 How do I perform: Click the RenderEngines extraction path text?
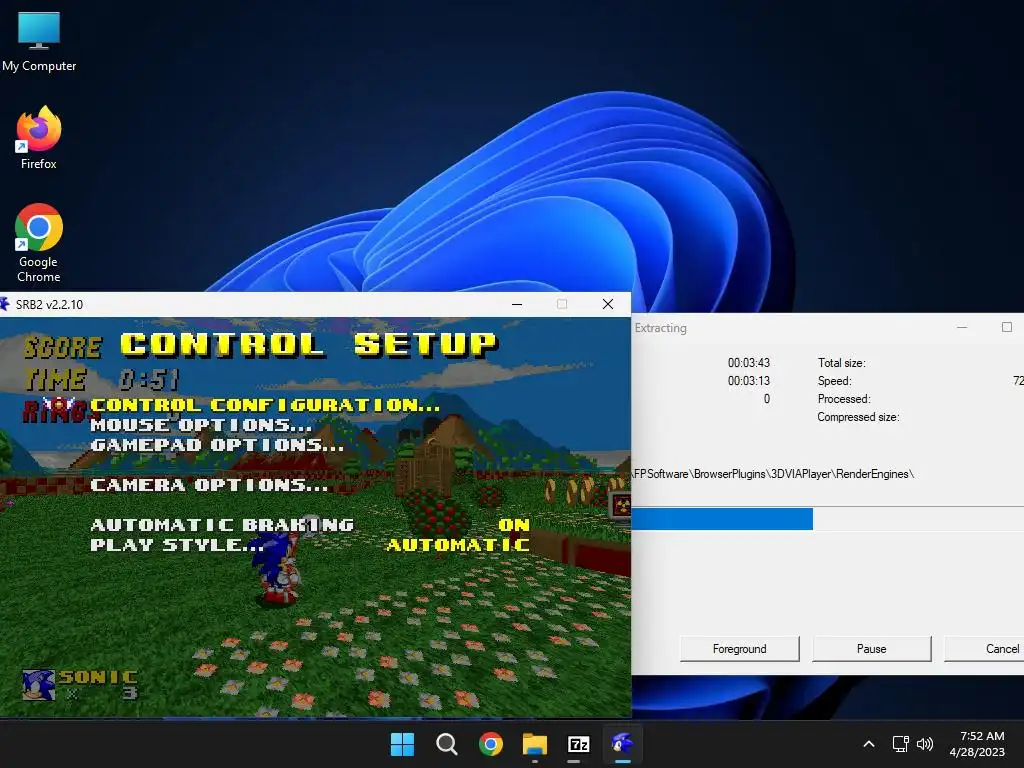[x=773, y=474]
